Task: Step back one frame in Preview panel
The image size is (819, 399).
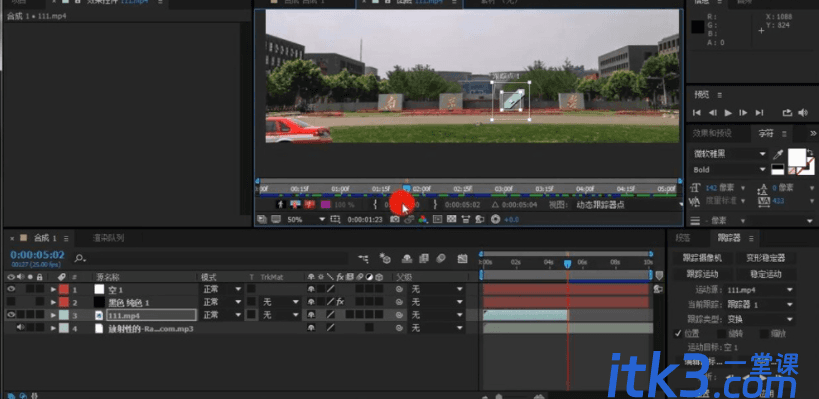Action: [712, 113]
